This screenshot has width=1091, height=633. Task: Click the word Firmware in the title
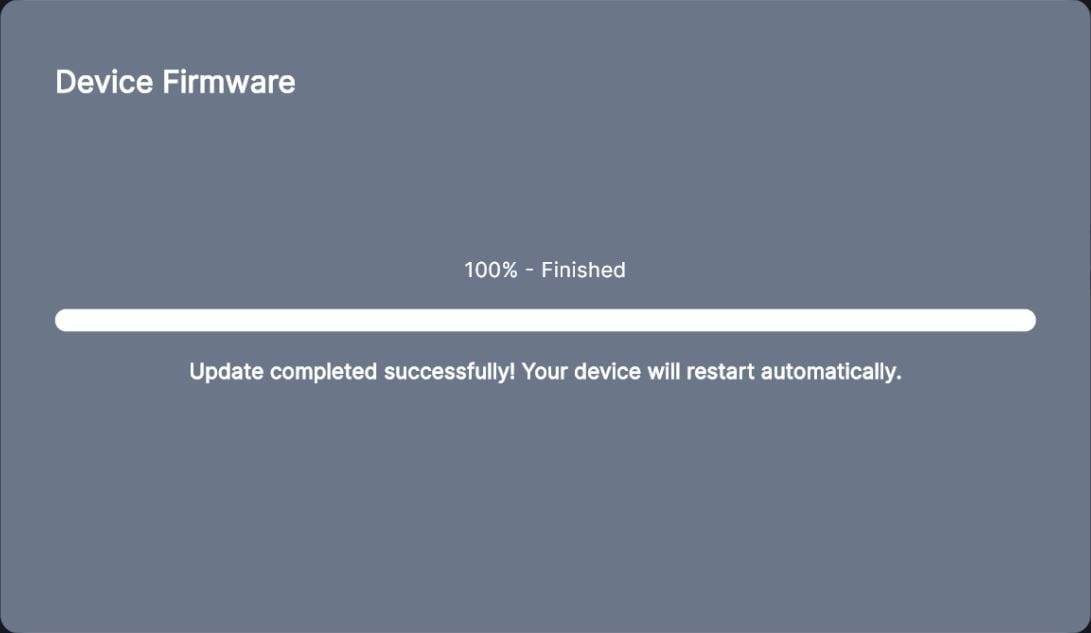point(229,82)
